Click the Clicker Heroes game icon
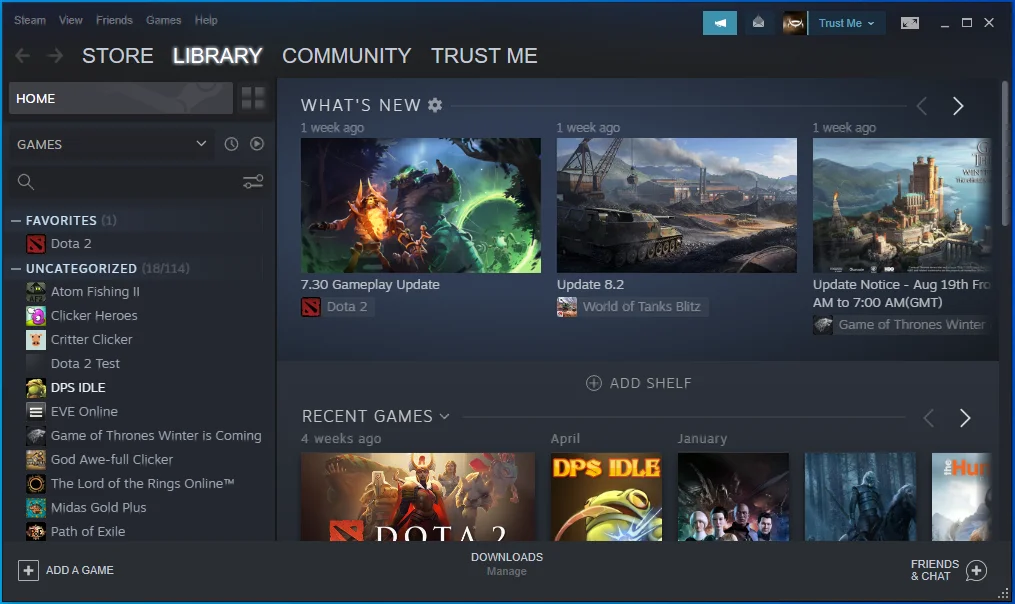Viewport: 1015px width, 604px height. [x=36, y=315]
